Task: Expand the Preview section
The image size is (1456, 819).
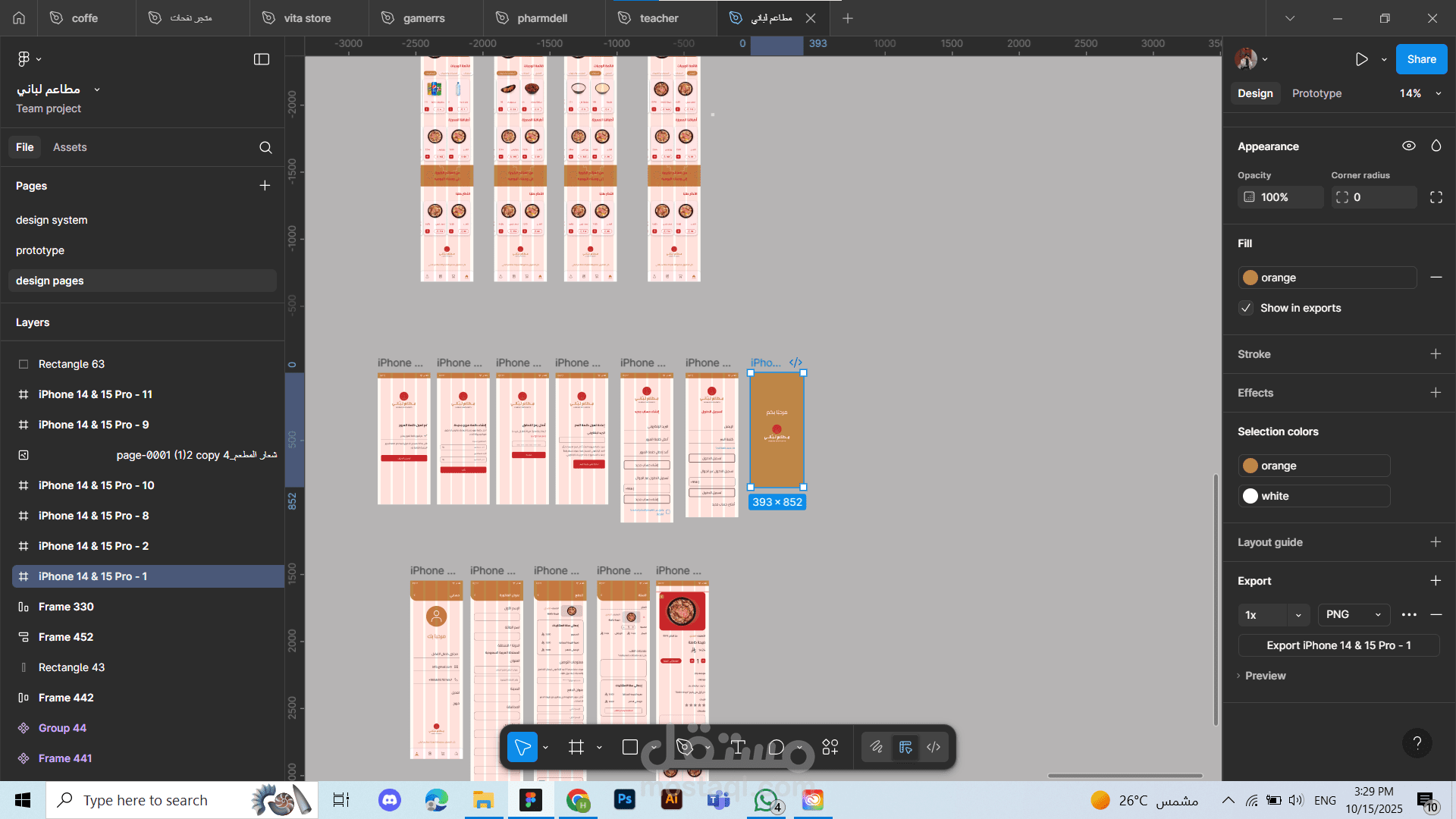Action: [1265, 676]
